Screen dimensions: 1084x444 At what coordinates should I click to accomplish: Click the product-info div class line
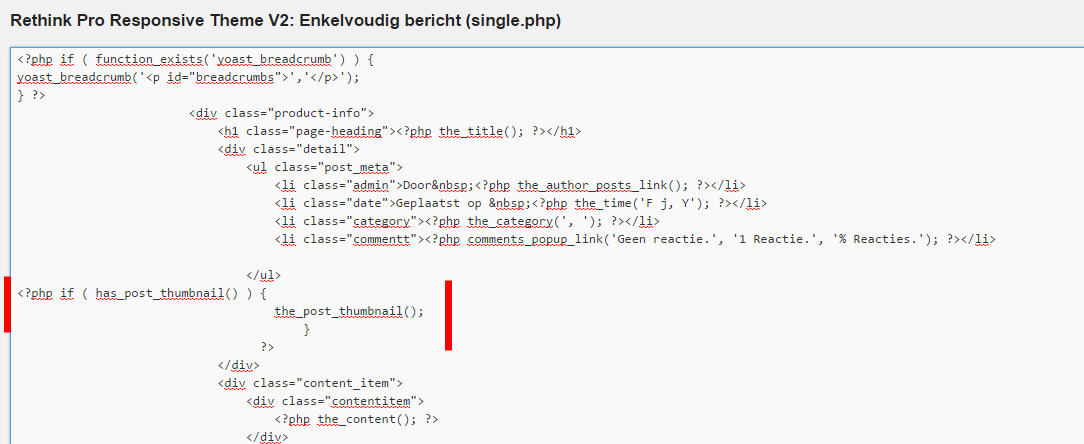click(x=281, y=113)
